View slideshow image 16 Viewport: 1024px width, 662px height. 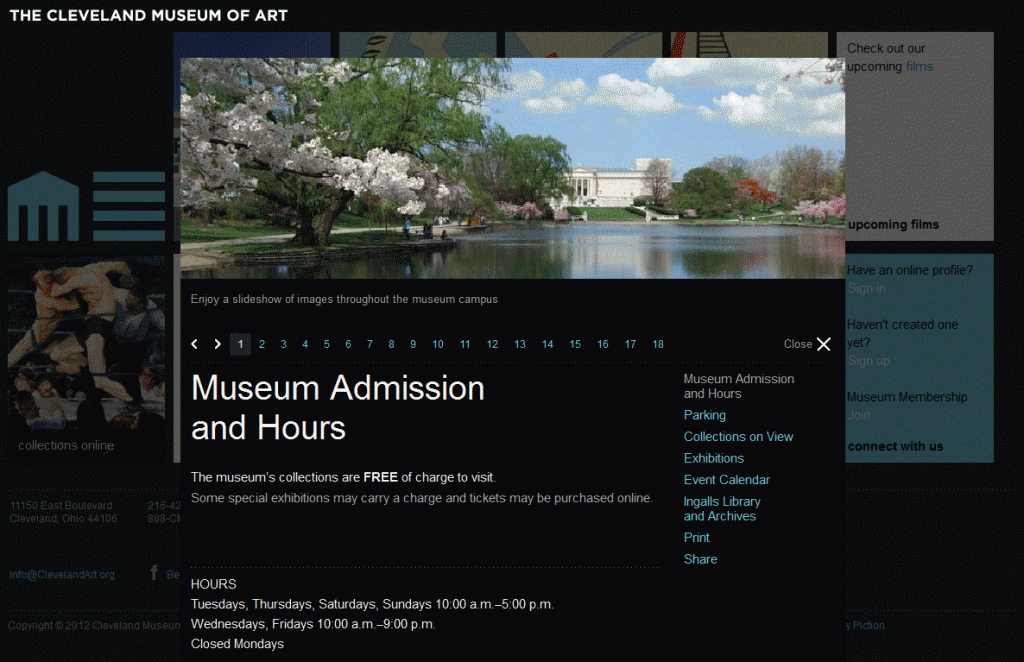603,344
